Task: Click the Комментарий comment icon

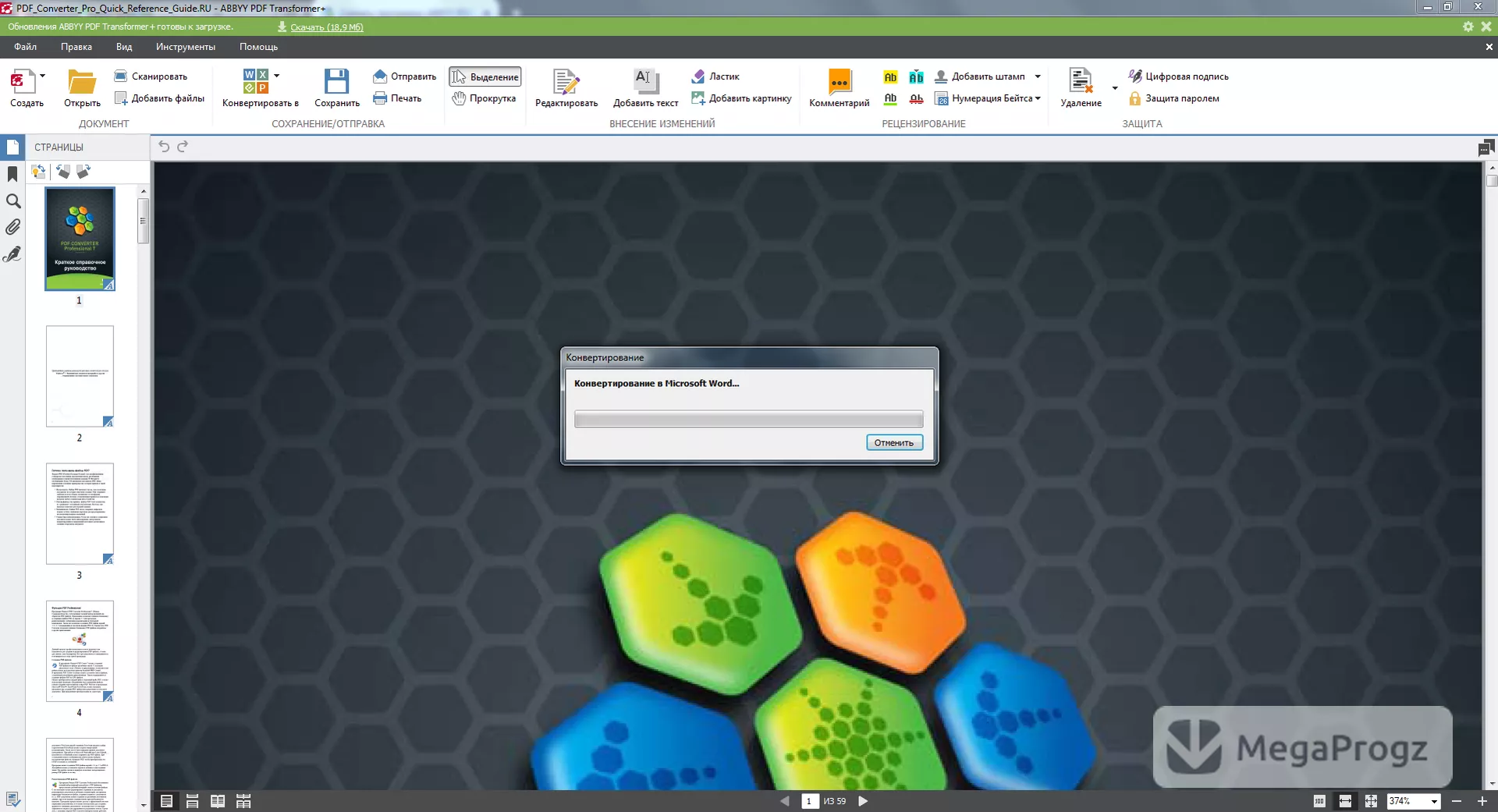Action: point(840,81)
